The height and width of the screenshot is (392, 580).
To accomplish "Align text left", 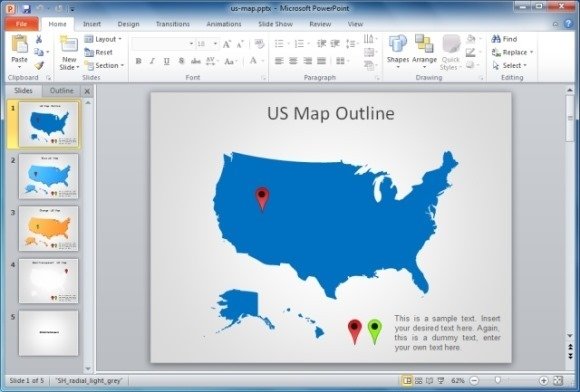I will point(279,61).
